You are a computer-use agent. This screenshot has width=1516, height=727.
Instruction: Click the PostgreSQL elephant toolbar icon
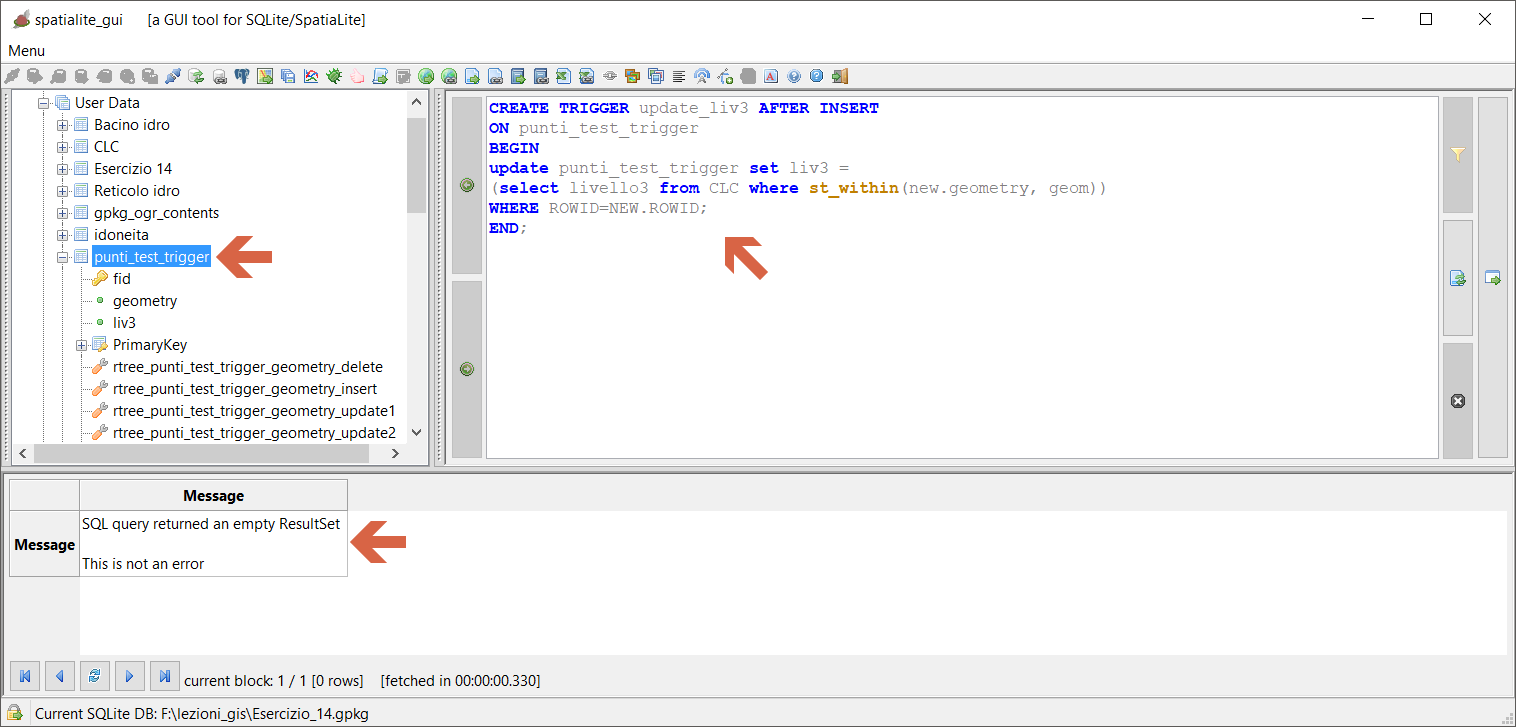point(242,76)
